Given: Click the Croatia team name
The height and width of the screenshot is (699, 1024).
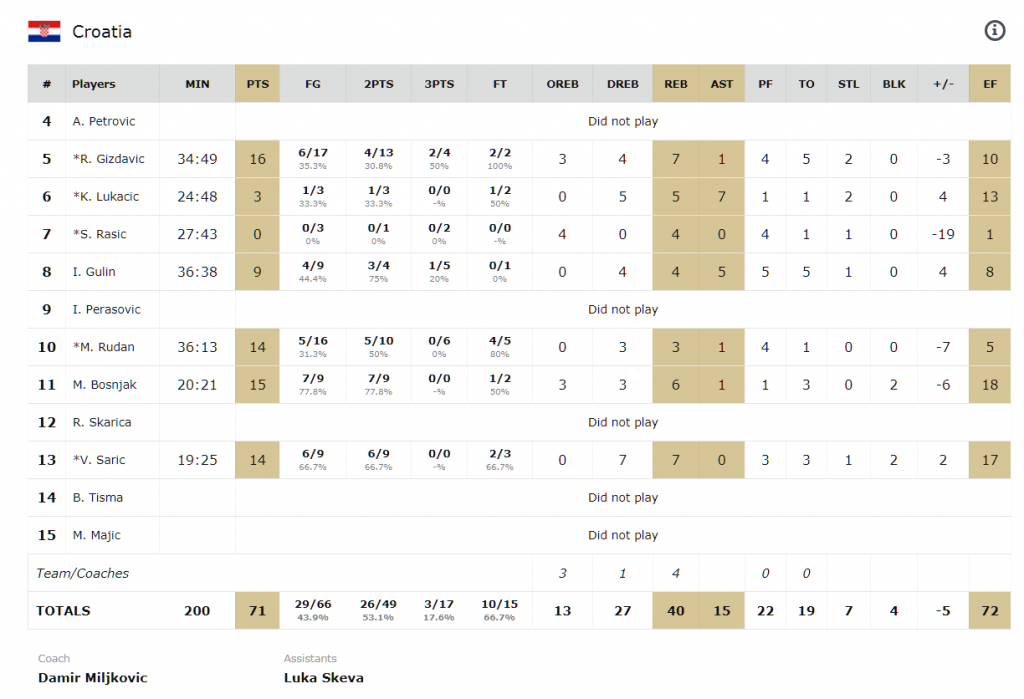Looking at the screenshot, I should point(102,32).
